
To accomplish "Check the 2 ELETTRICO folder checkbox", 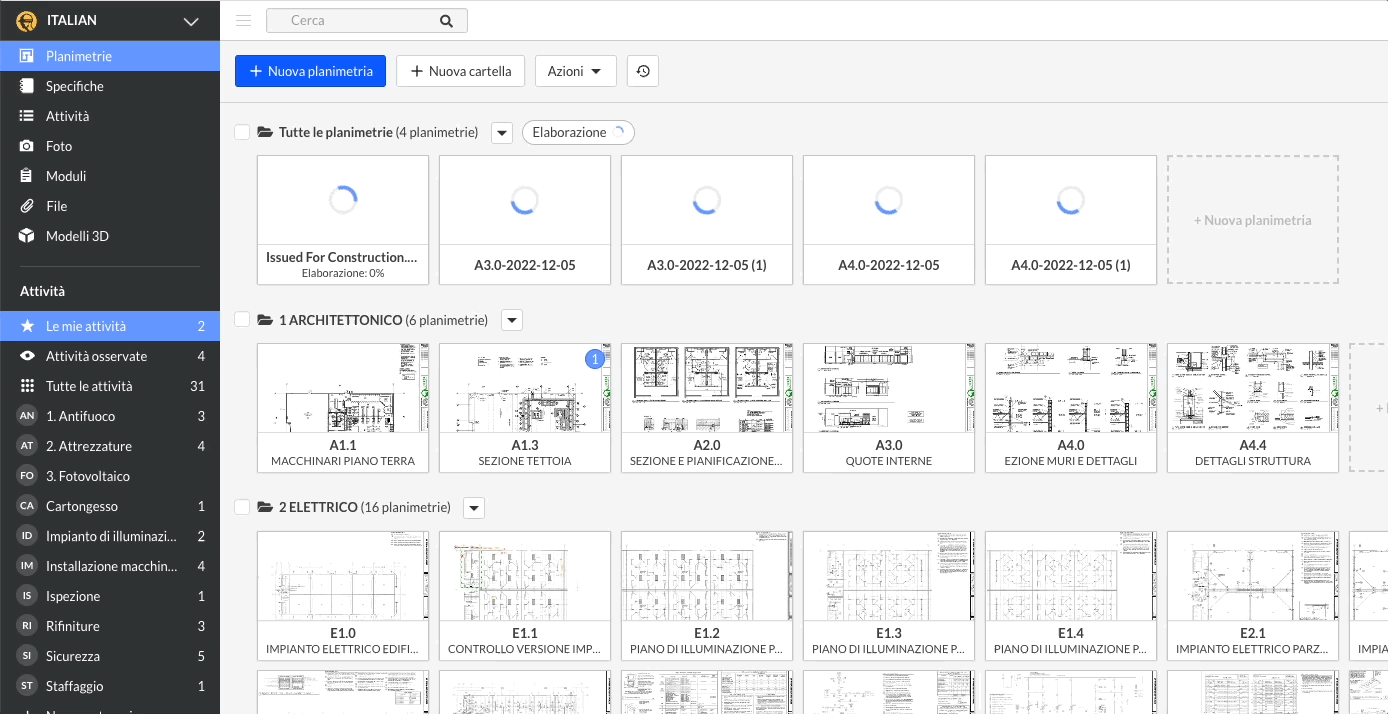I will pos(241,507).
